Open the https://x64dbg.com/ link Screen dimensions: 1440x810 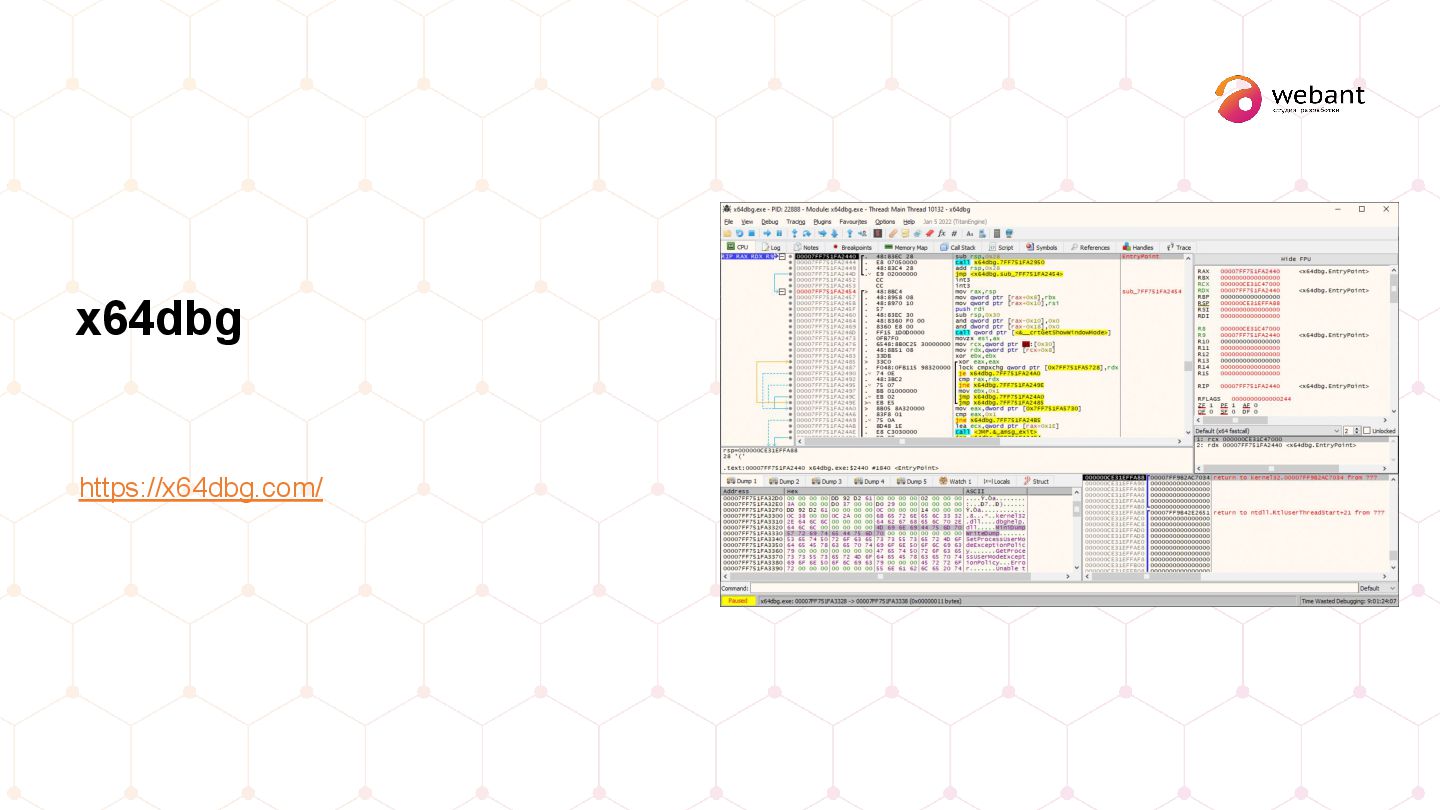(x=201, y=488)
